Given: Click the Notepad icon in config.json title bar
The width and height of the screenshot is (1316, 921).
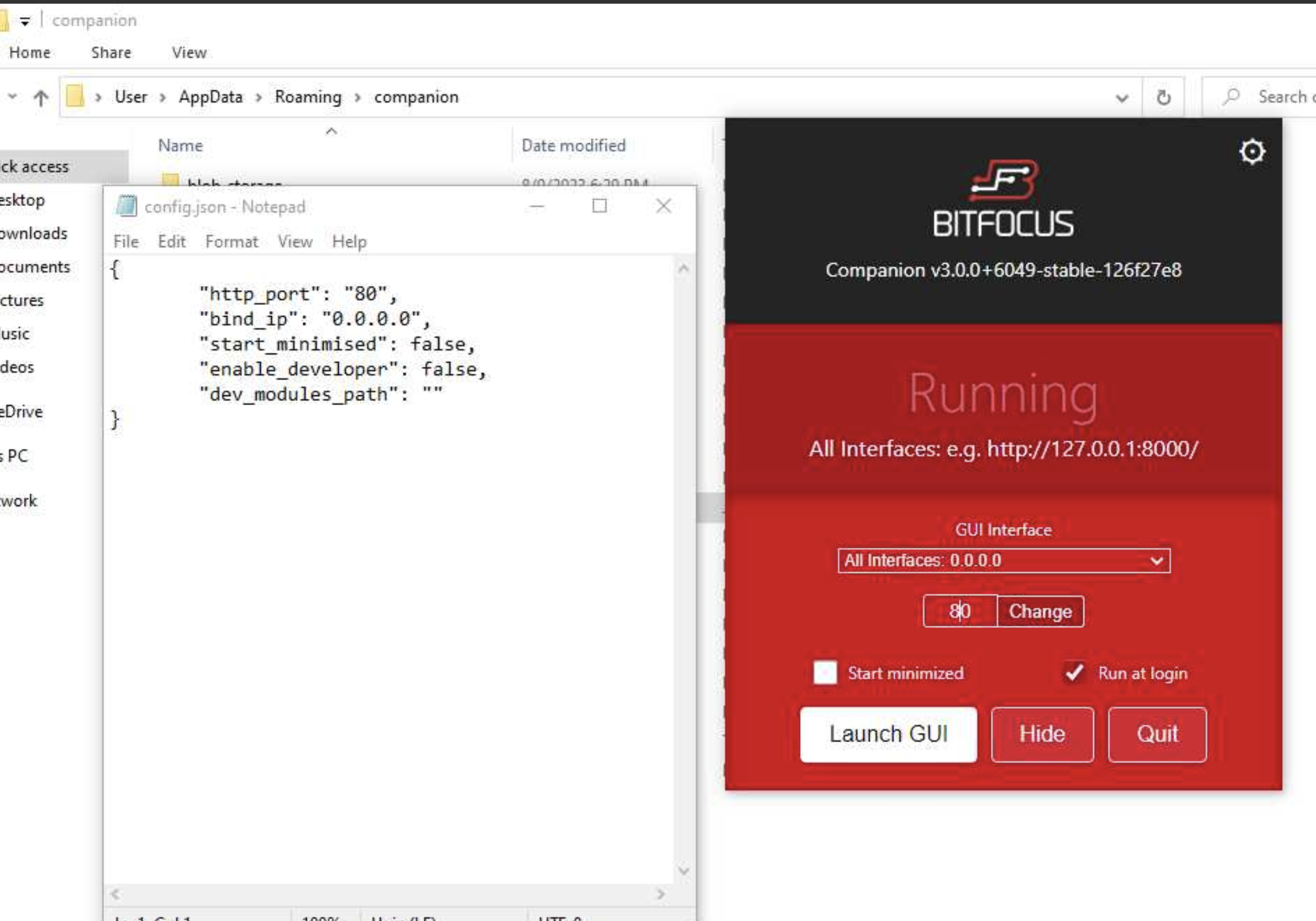Looking at the screenshot, I should coord(127,206).
